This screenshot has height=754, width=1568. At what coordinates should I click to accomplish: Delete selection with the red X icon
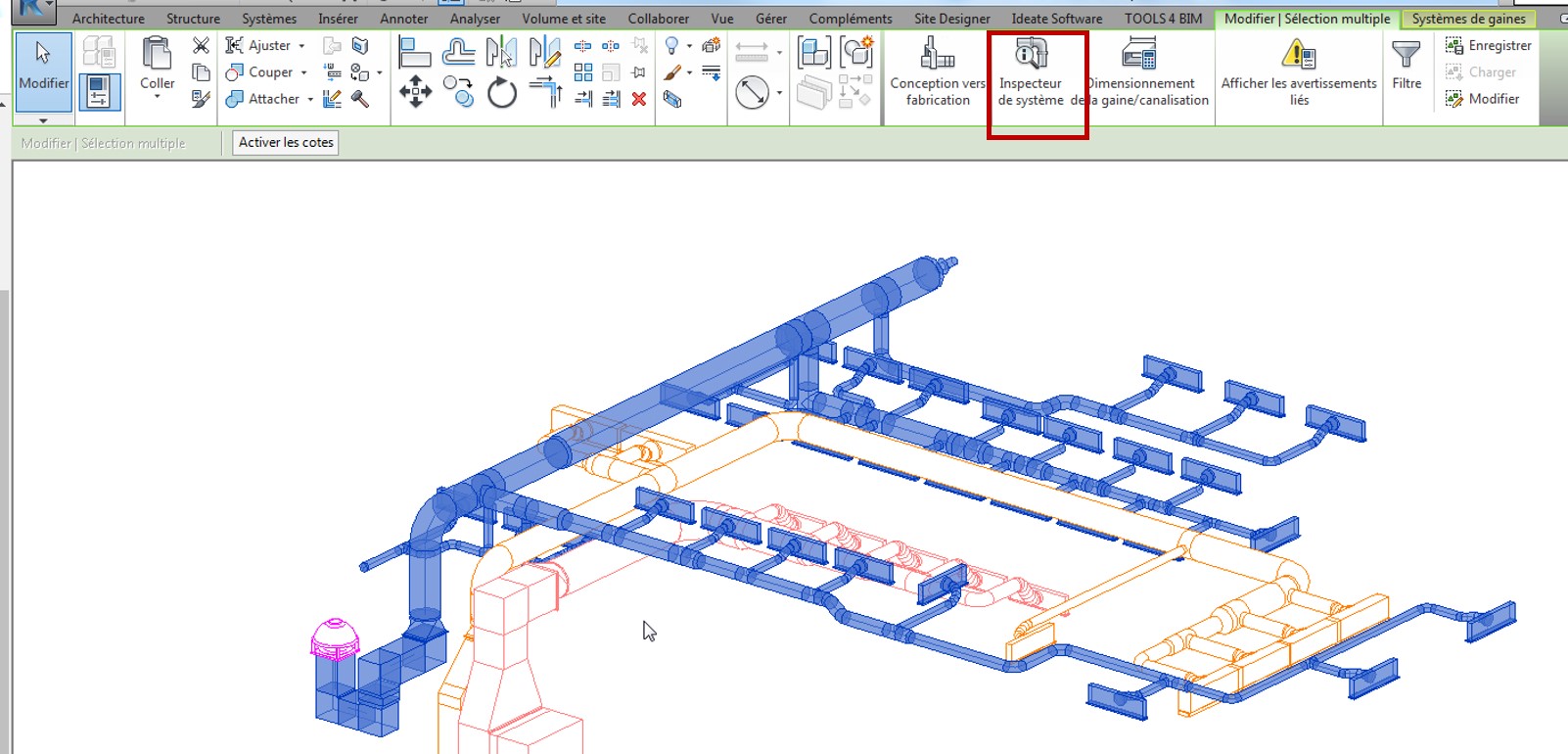[639, 99]
